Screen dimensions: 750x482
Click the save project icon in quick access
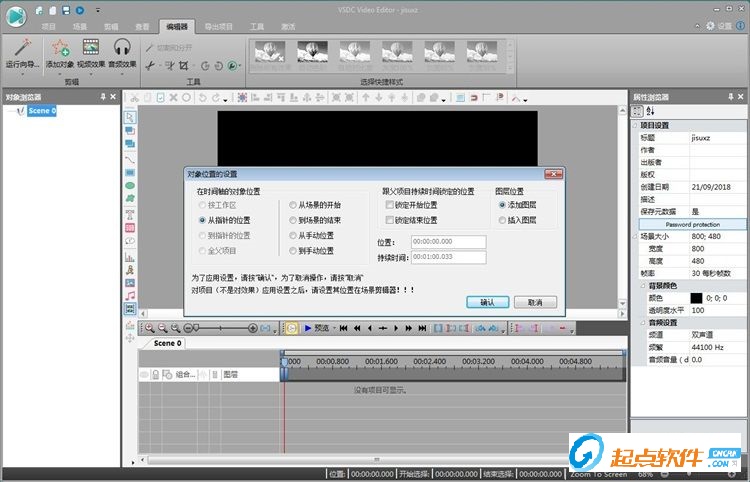click(66, 10)
